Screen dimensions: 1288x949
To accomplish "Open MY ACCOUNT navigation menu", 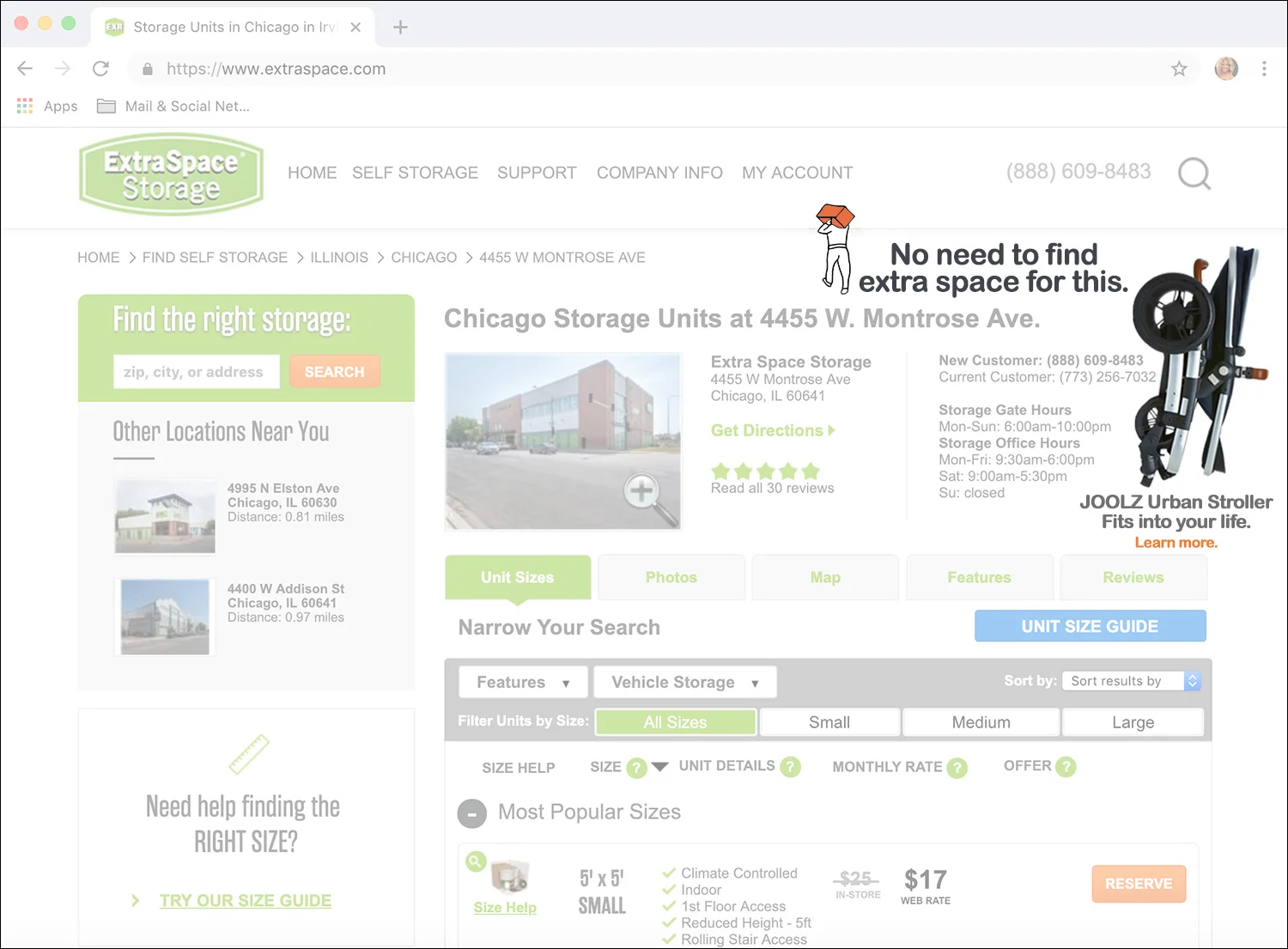I will click(x=798, y=173).
